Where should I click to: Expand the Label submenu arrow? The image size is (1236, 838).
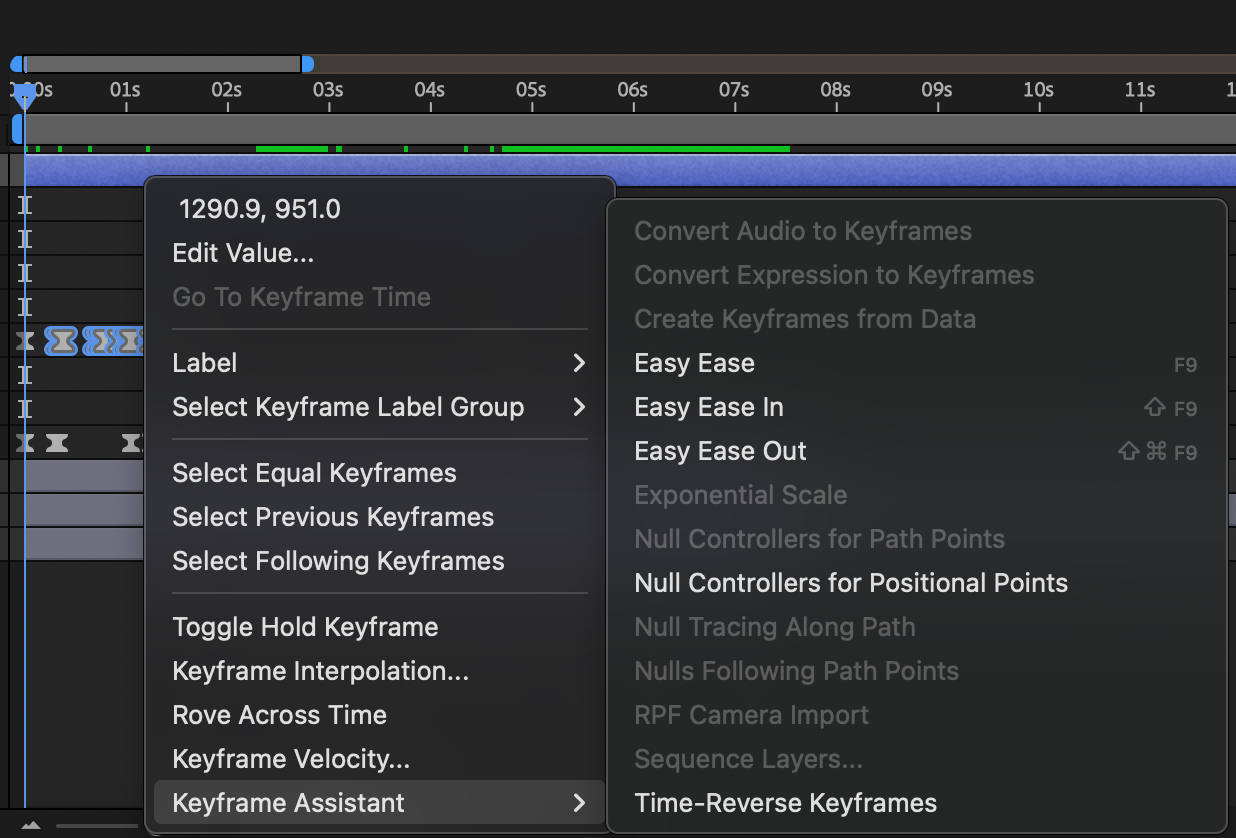[578, 363]
